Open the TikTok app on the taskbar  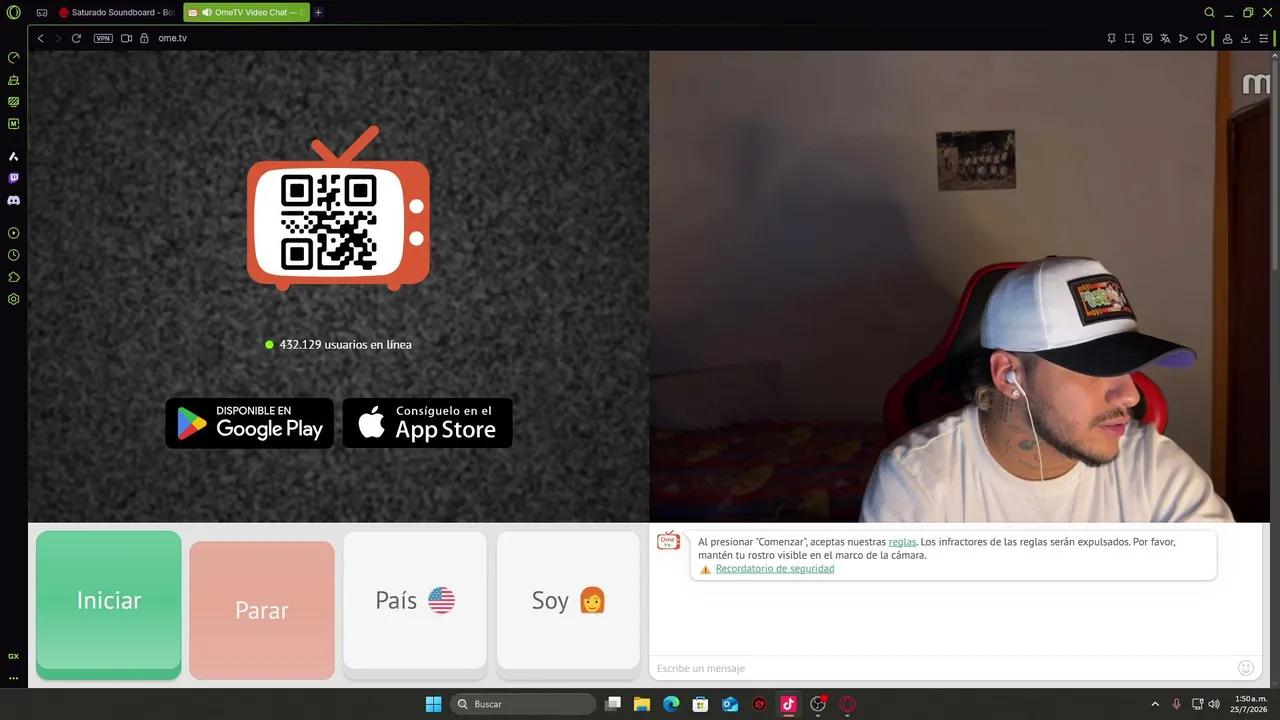tap(788, 704)
